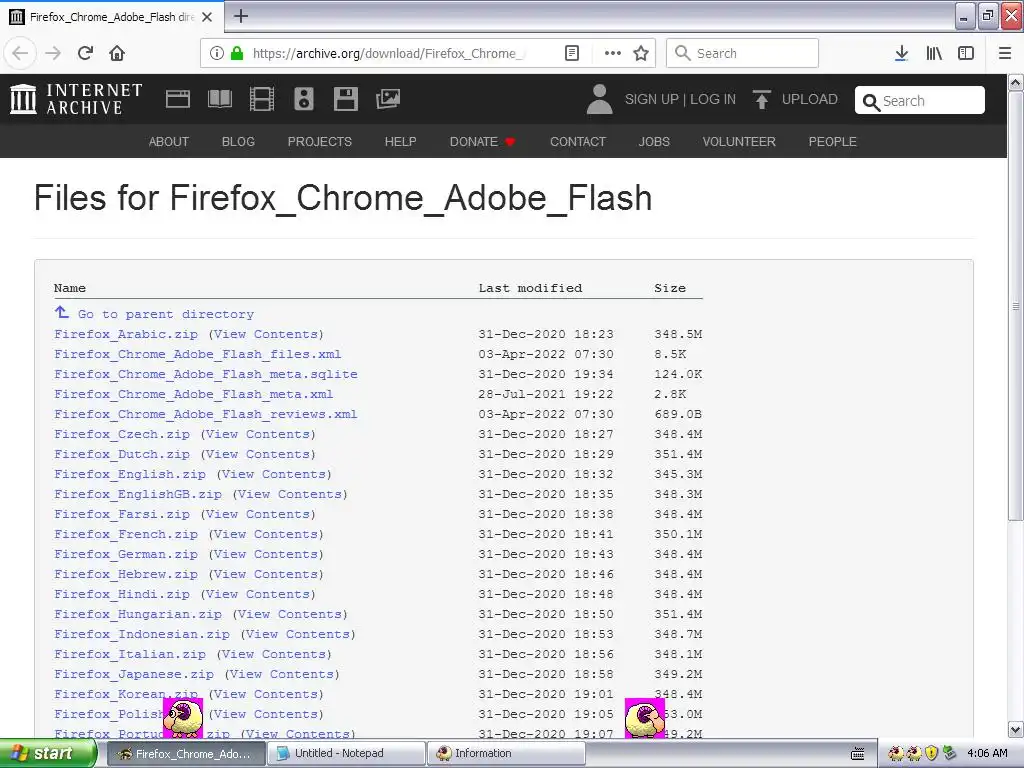Go to parent directory link
This screenshot has width=1024, height=768.
tap(165, 314)
